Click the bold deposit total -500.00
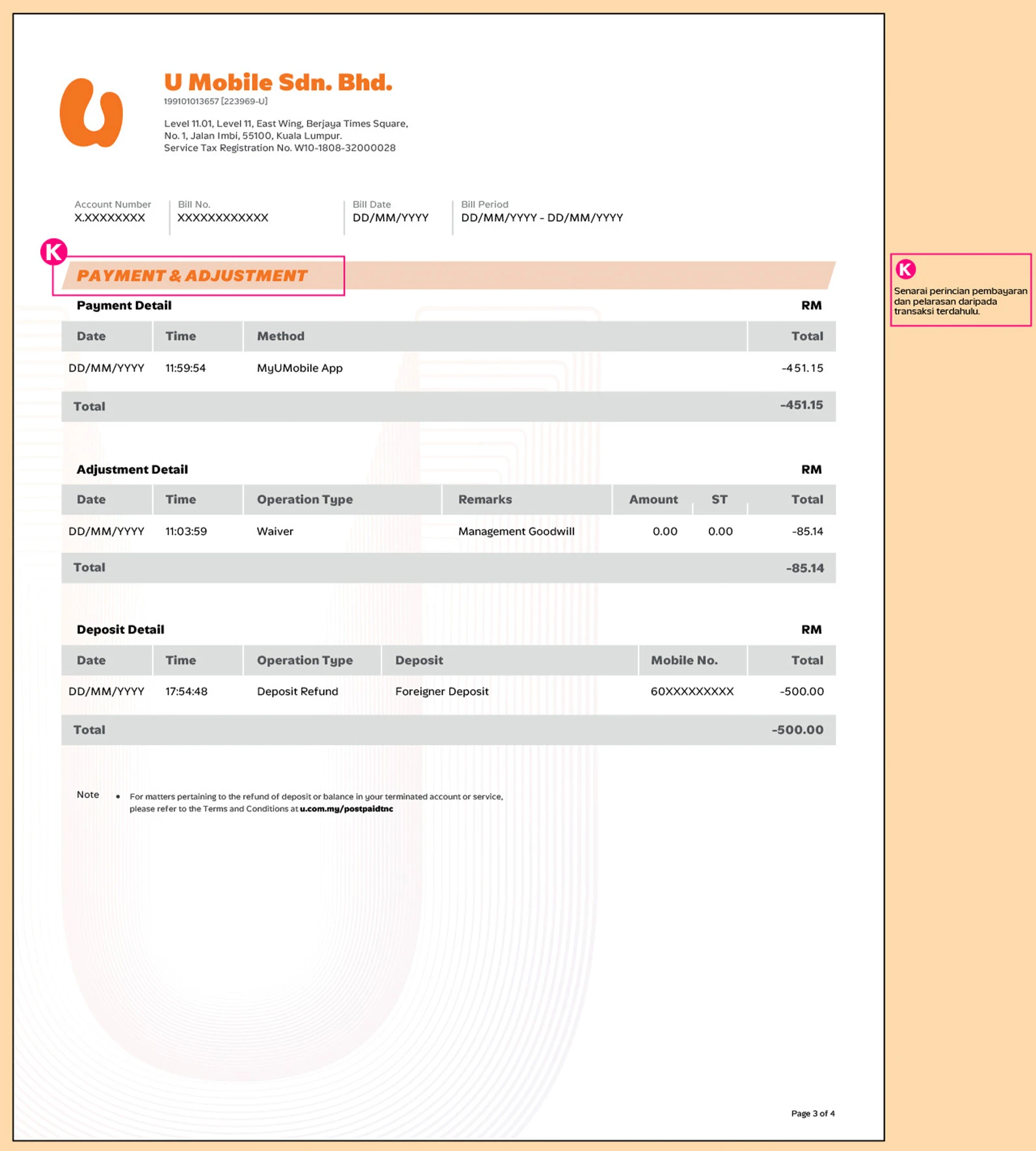This screenshot has height=1151, width=1036. (798, 730)
